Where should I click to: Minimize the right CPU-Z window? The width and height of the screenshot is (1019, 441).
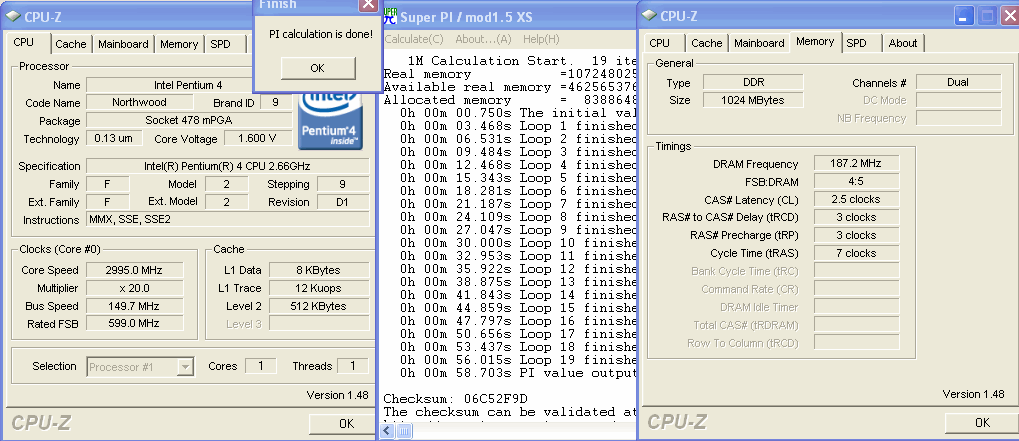click(964, 16)
